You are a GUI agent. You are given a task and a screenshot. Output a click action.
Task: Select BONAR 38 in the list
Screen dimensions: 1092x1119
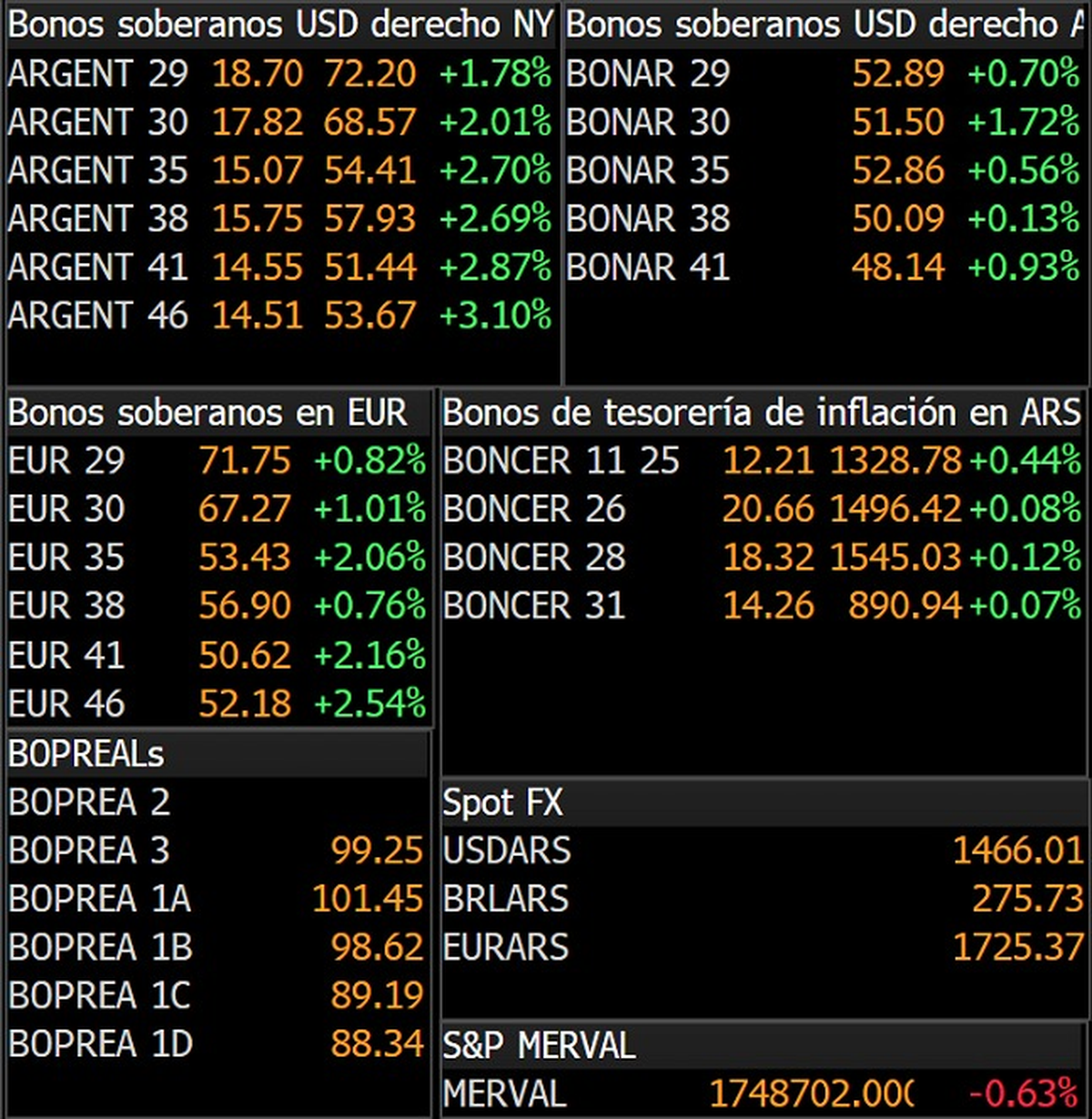click(648, 218)
